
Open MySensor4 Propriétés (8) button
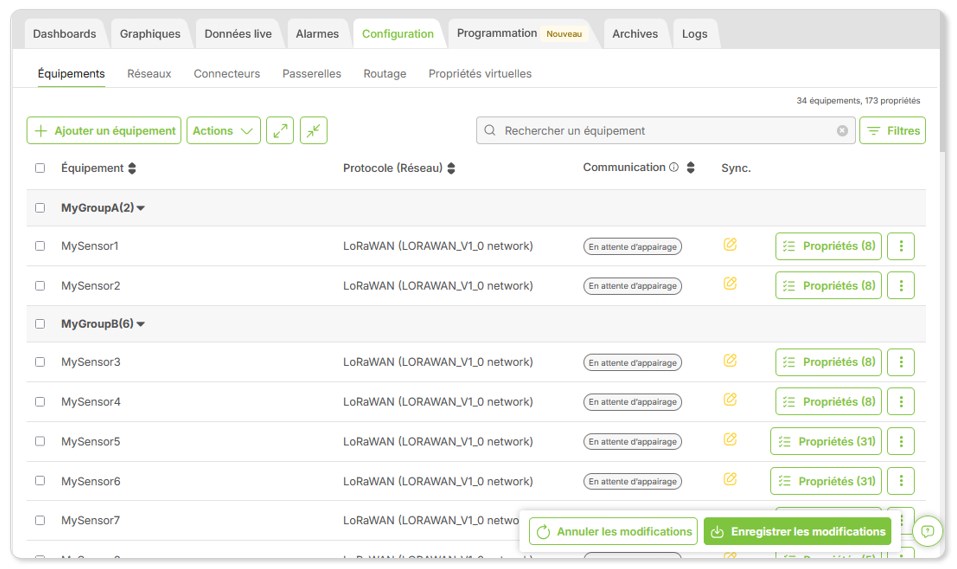(828, 402)
